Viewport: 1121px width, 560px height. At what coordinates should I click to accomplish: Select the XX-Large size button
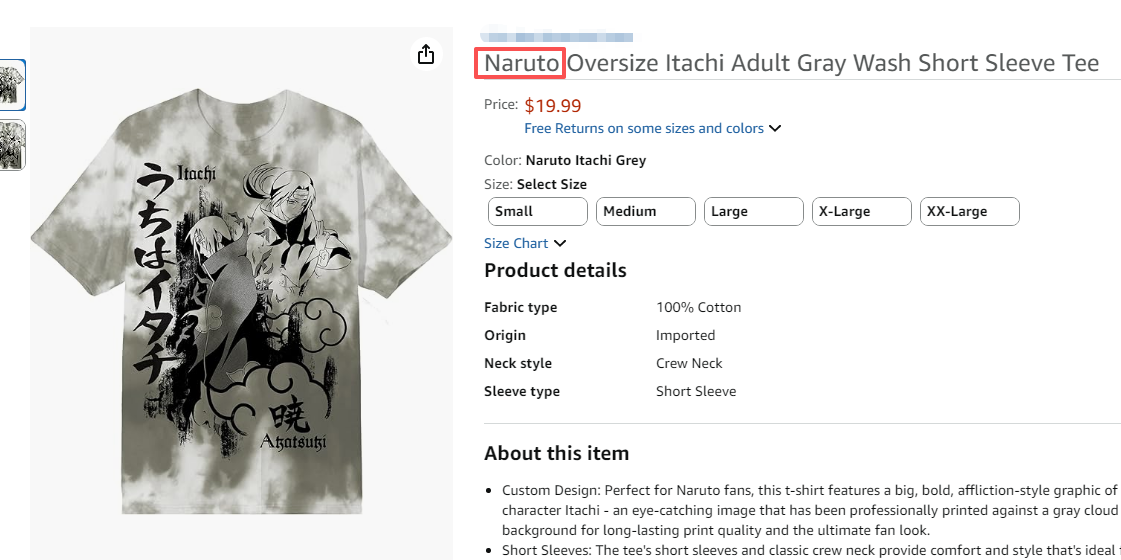[969, 212]
